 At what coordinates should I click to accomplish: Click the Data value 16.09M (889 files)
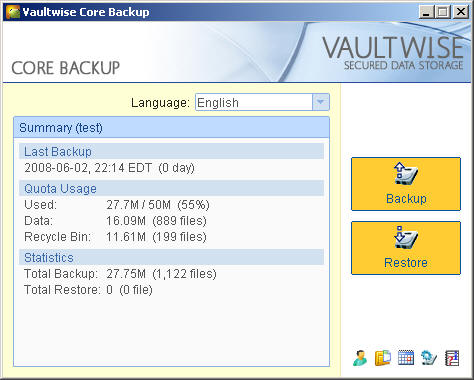point(156,221)
